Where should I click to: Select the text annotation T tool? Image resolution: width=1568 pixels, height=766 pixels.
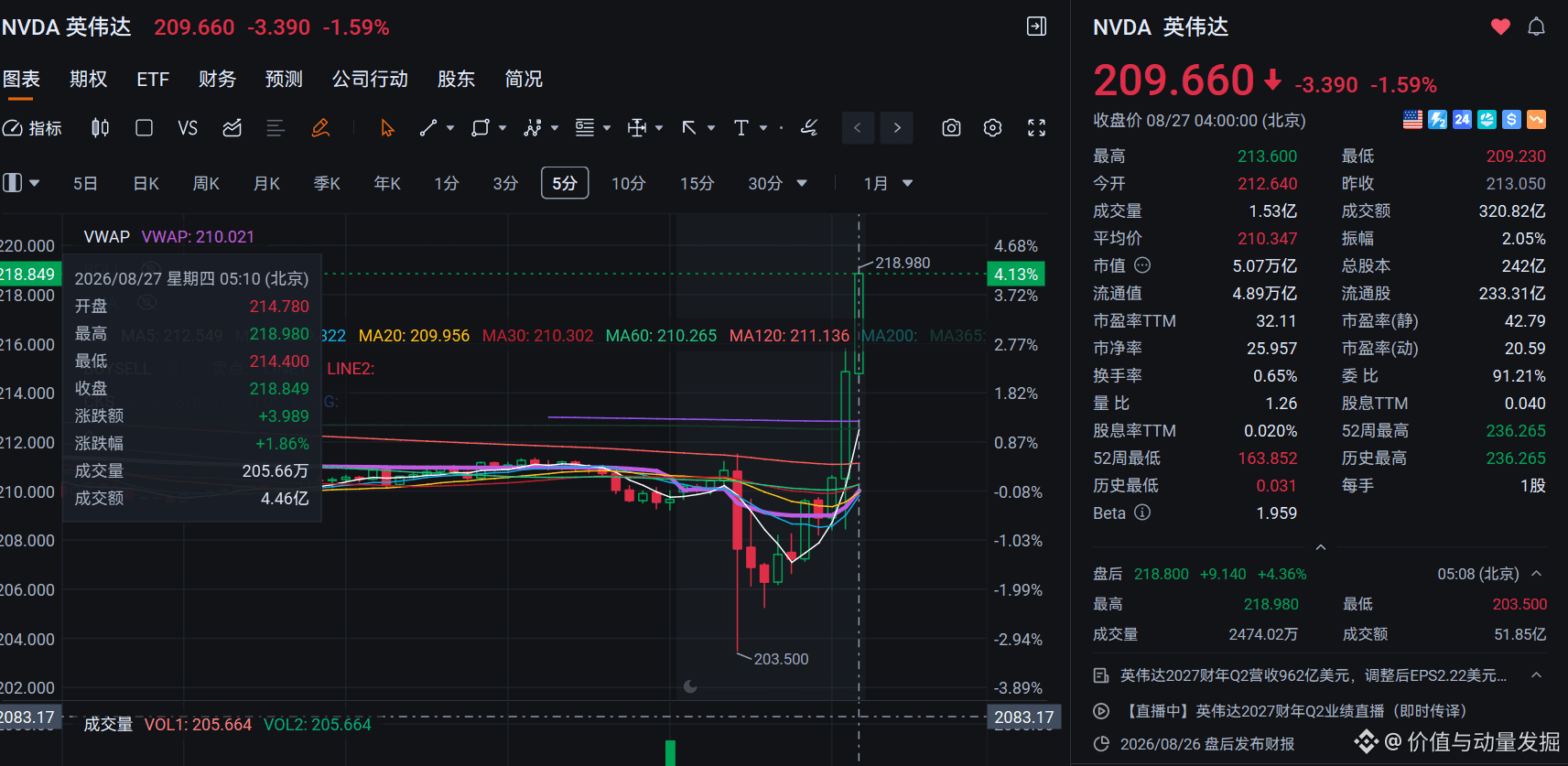(x=741, y=128)
